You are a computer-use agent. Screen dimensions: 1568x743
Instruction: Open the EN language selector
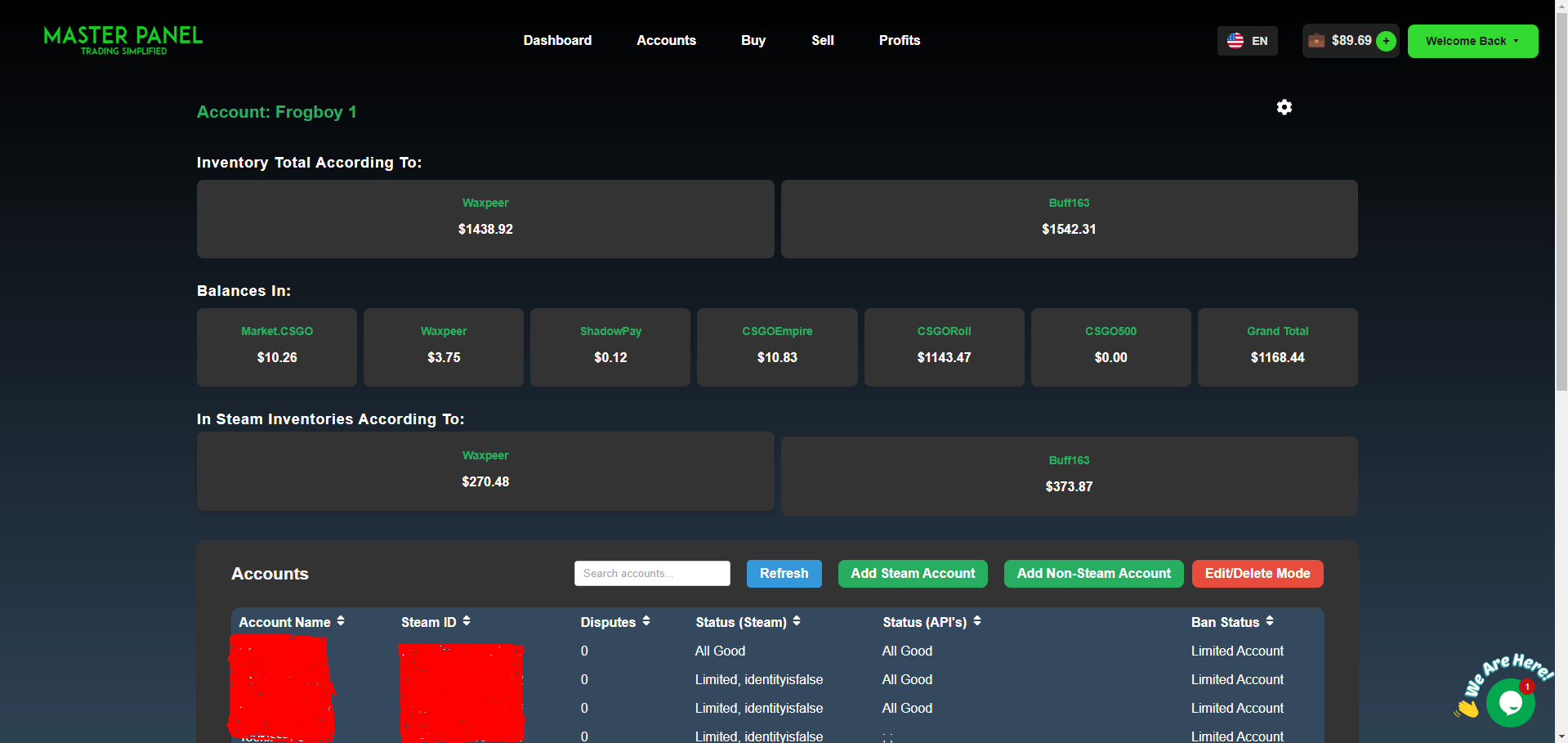pyautogui.click(x=1248, y=41)
